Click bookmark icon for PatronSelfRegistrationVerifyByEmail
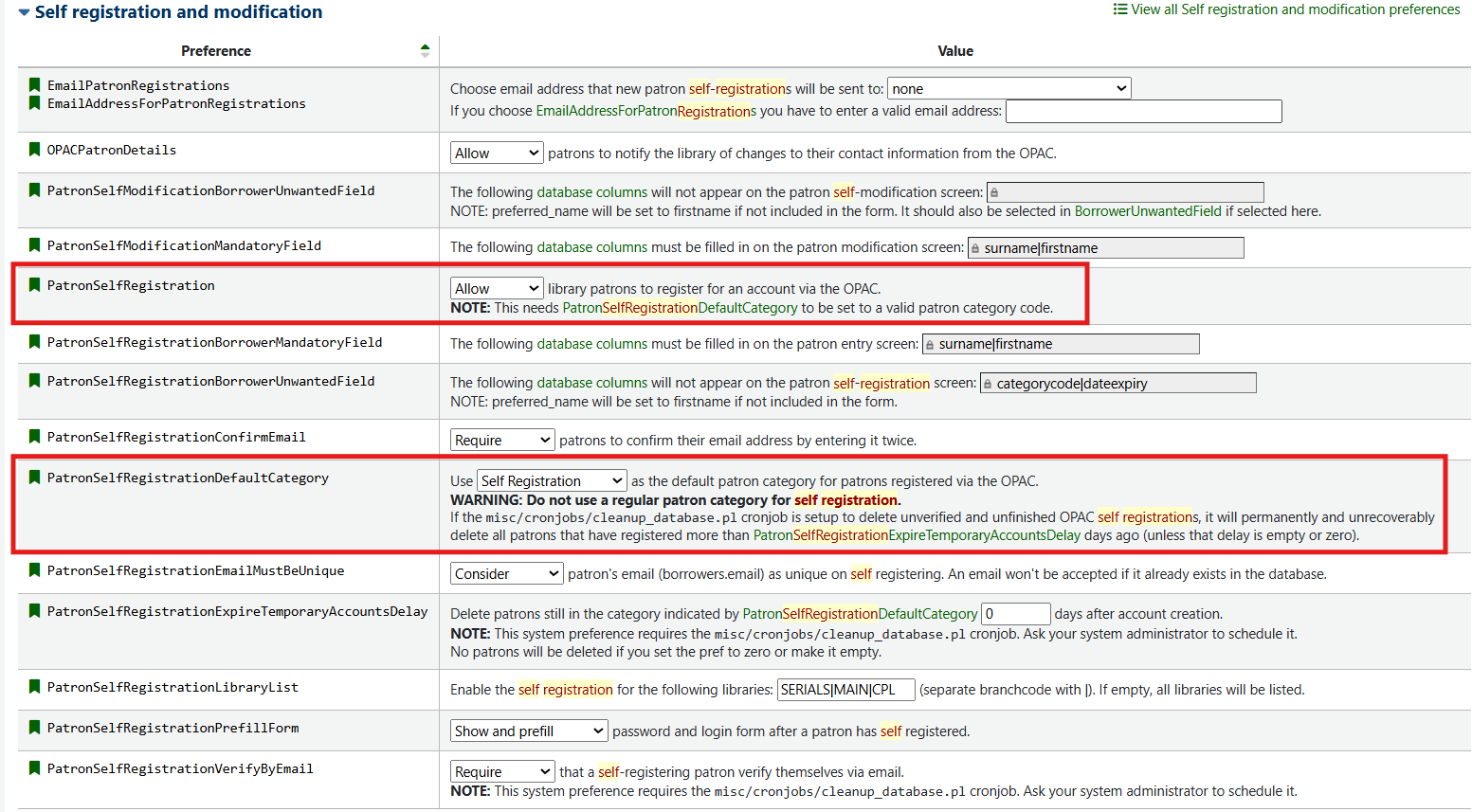Image resolution: width=1472 pixels, height=812 pixels. click(x=34, y=768)
